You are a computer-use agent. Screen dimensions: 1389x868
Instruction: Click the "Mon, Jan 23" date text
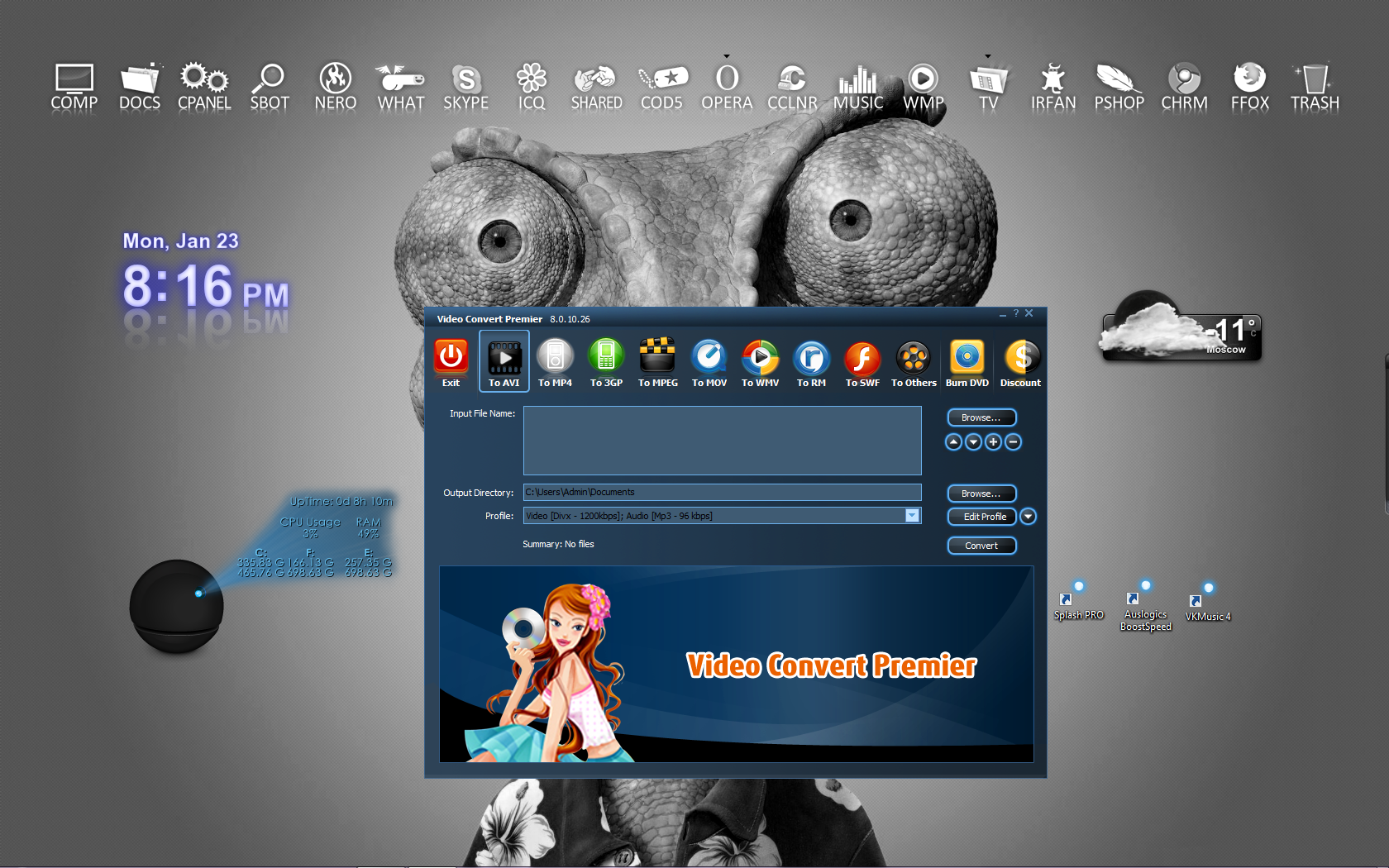[180, 241]
